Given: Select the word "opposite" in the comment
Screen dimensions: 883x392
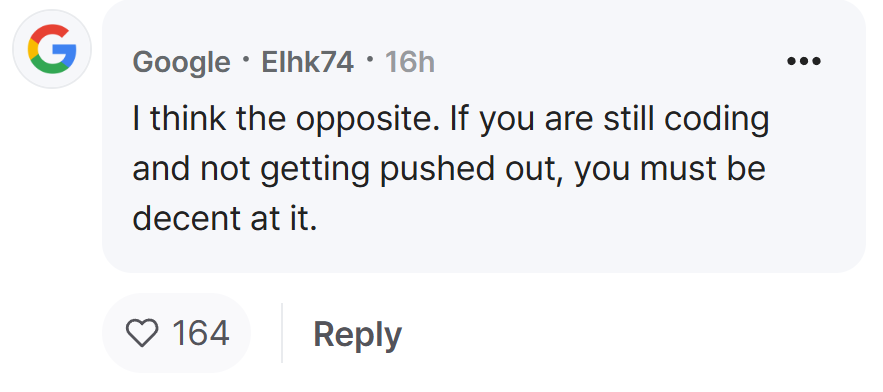Looking at the screenshot, I should pyautogui.click(x=367, y=119).
